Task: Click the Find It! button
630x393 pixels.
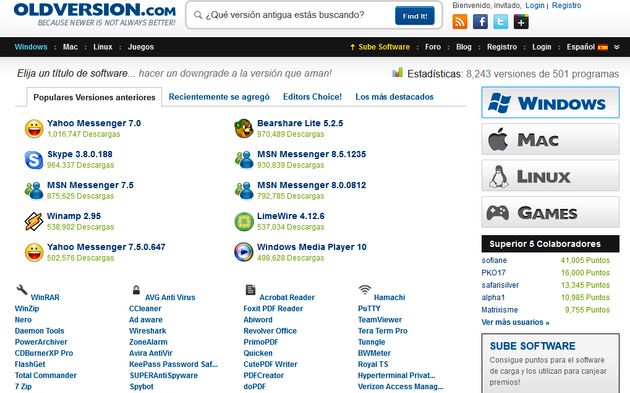Action: click(x=415, y=16)
